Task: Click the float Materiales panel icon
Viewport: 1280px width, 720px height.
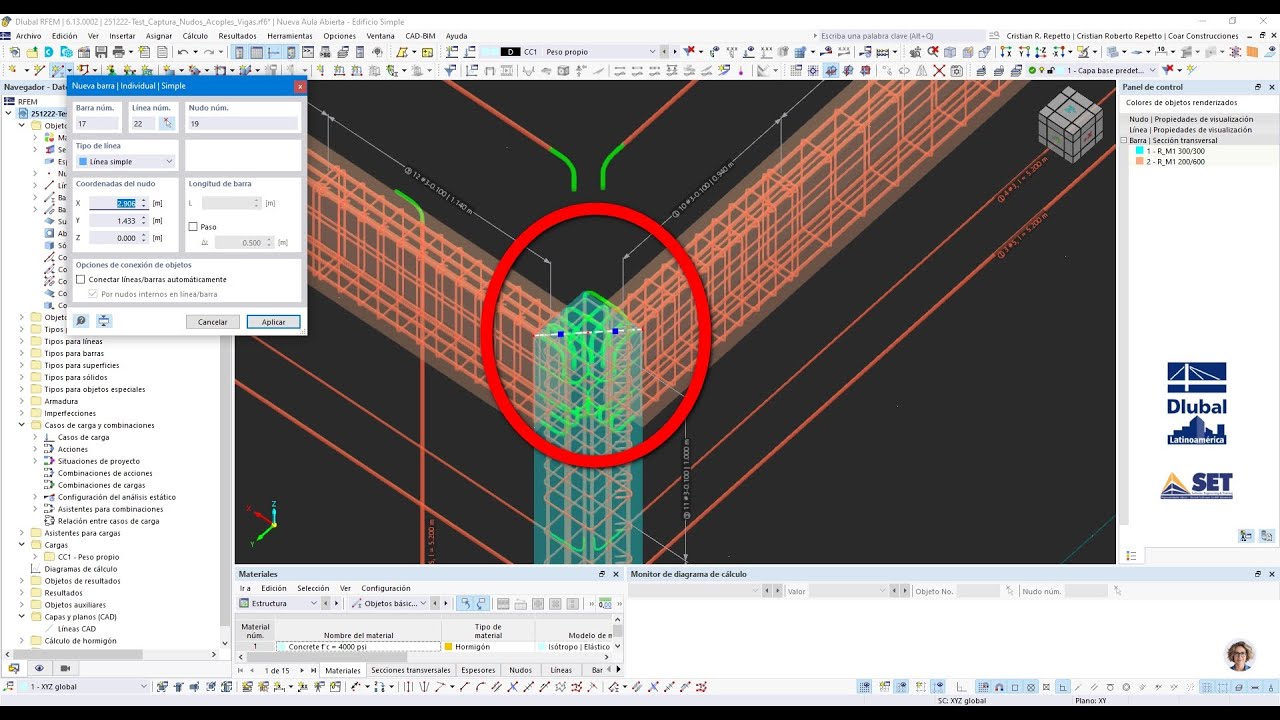Action: [x=602, y=574]
